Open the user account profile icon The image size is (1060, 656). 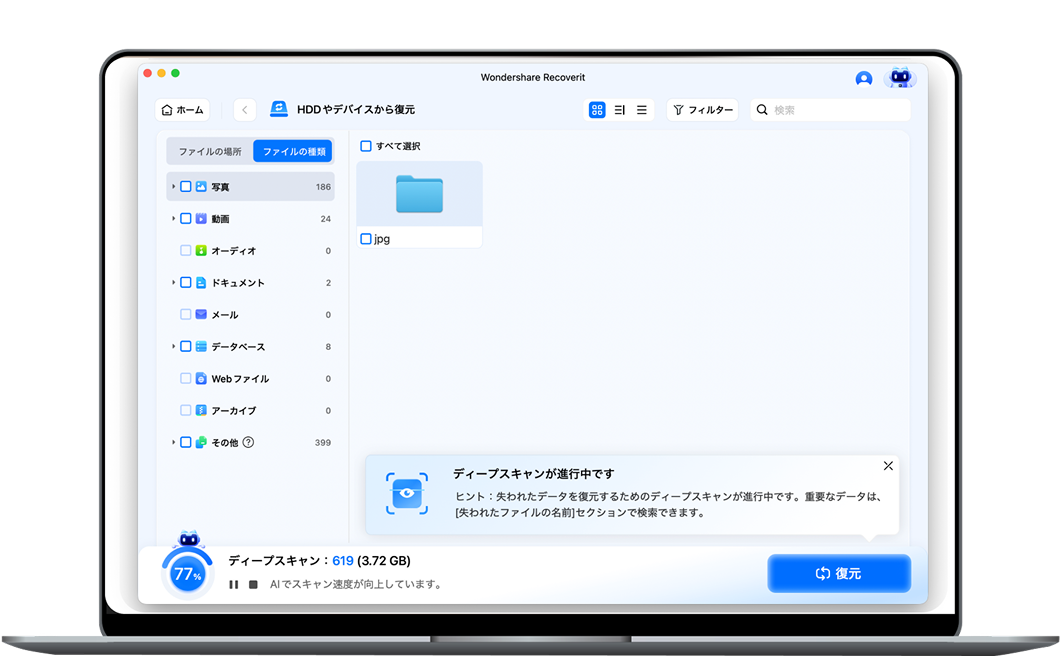tap(864, 79)
